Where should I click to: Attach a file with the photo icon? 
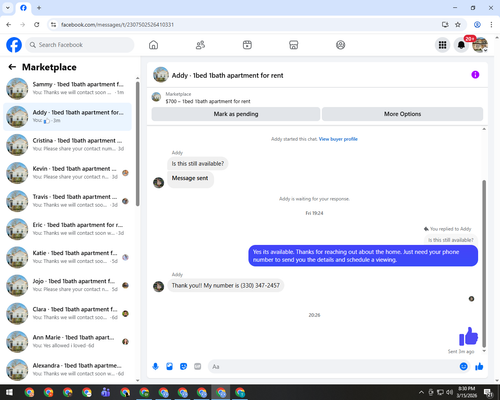169,367
